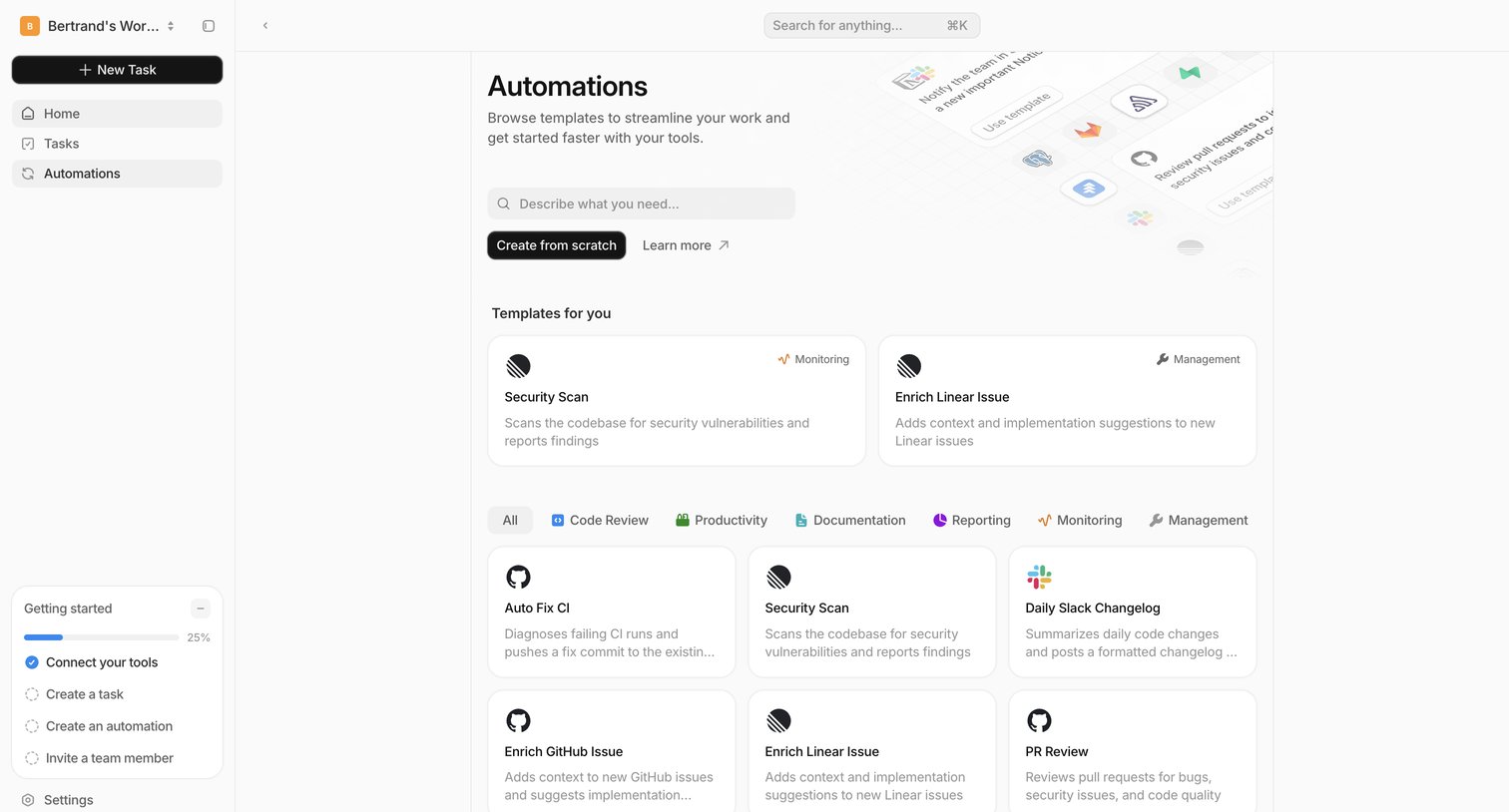Click the Management tag on Enrich Linear Issue card

[1198, 359]
